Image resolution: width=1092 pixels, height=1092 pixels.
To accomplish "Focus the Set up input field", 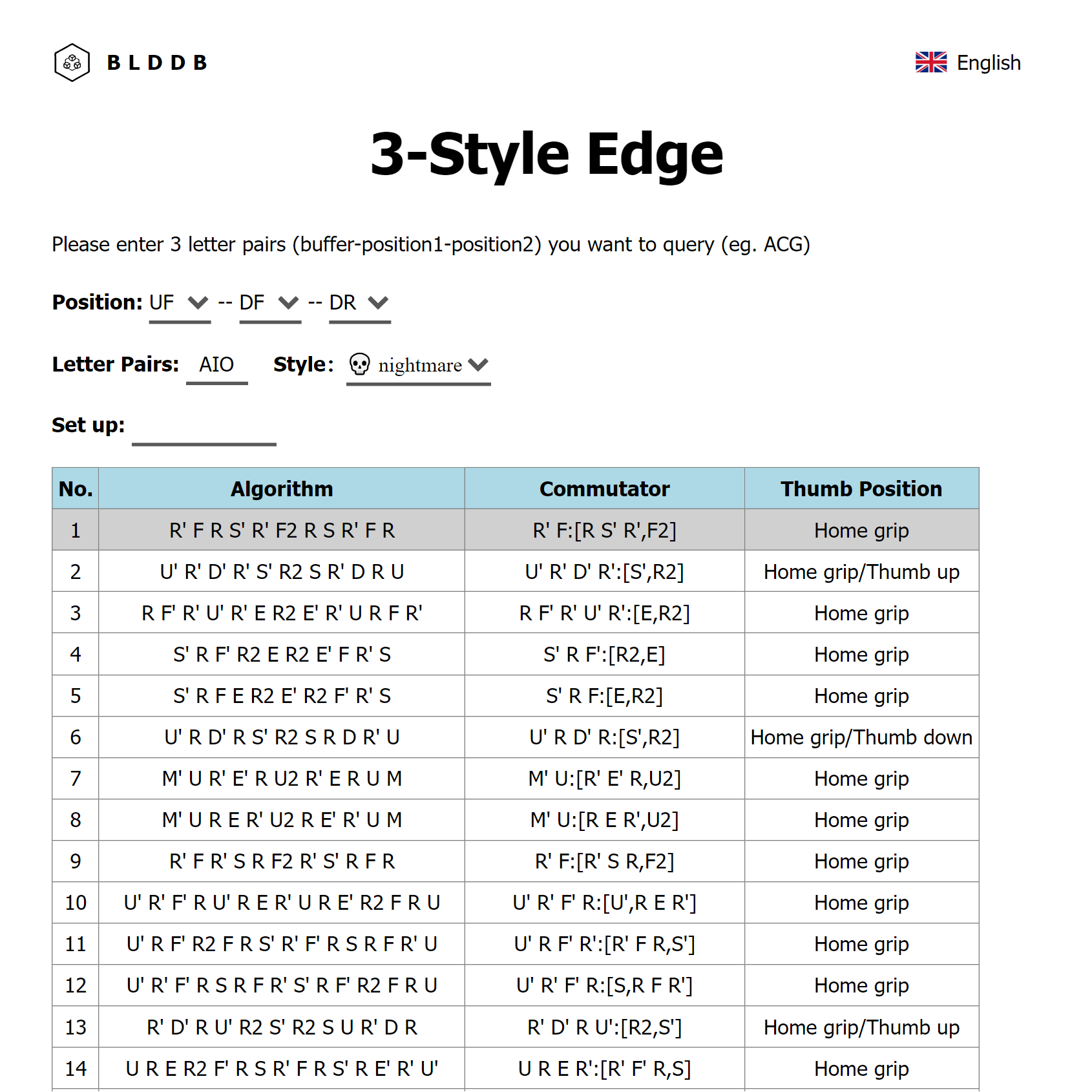I will pos(204,426).
